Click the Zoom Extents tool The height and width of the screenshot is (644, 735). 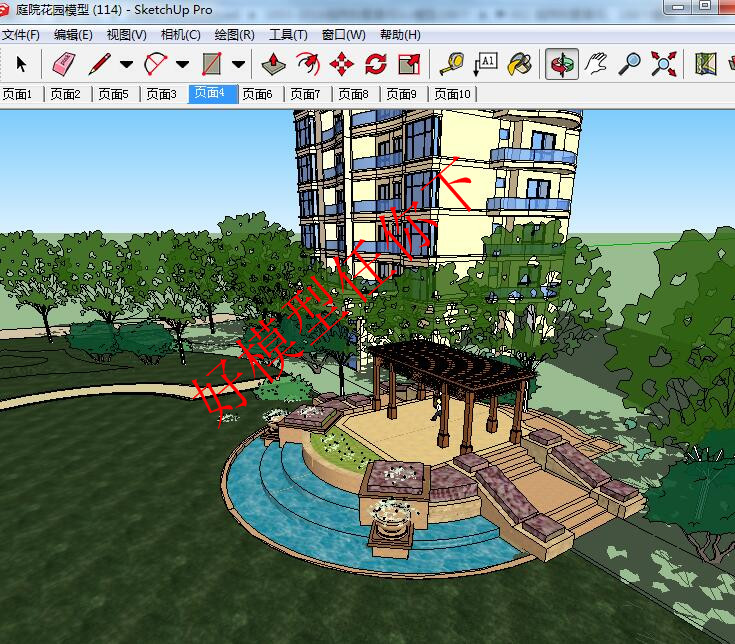pyautogui.click(x=663, y=64)
